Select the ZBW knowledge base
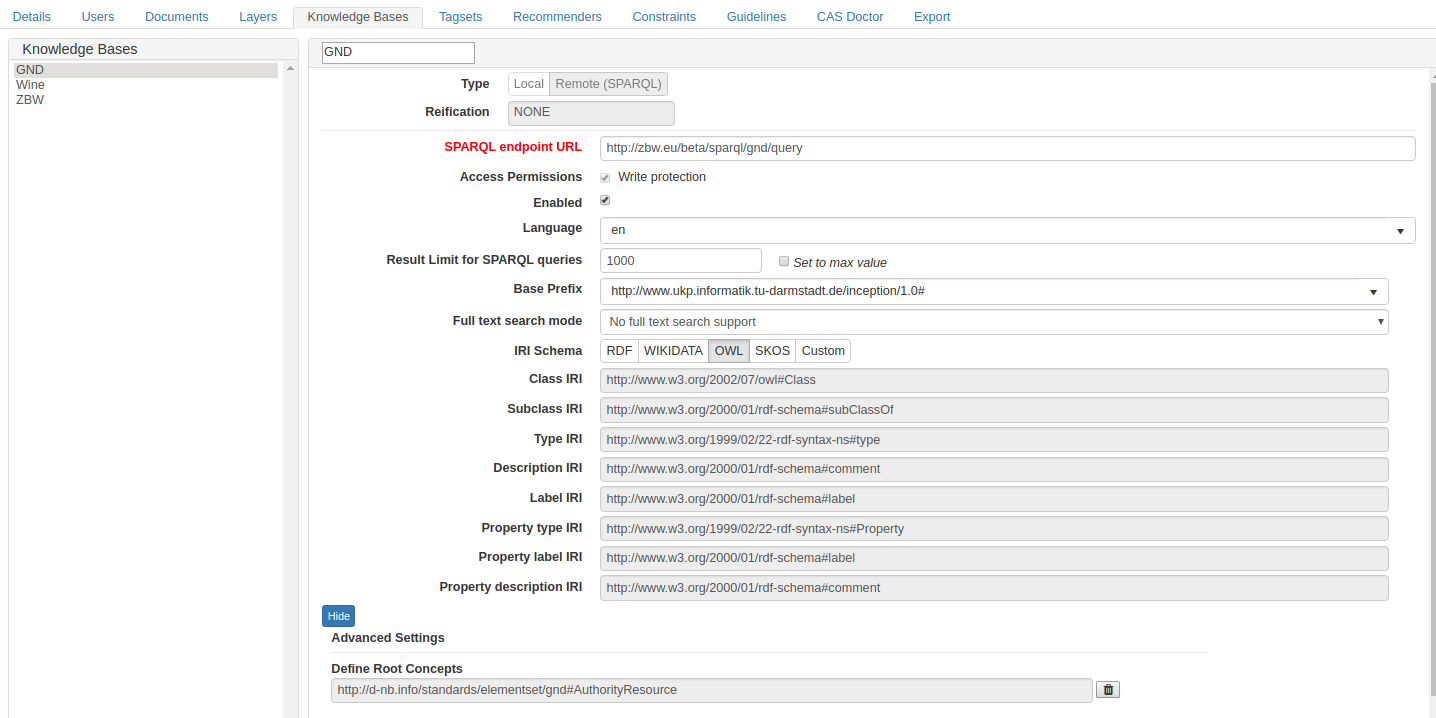 [29, 99]
